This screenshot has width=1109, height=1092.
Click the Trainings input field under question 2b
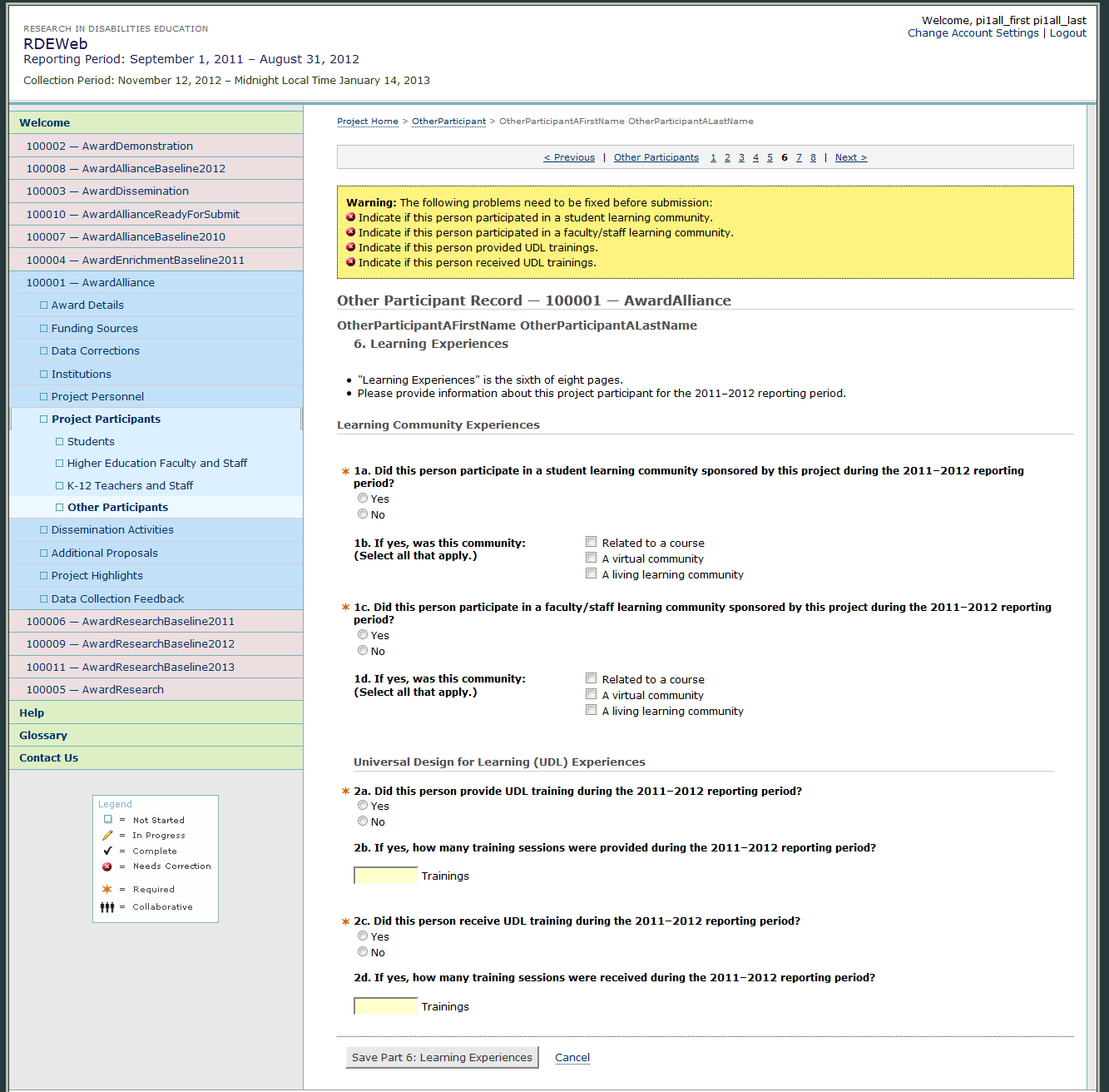tap(386, 876)
